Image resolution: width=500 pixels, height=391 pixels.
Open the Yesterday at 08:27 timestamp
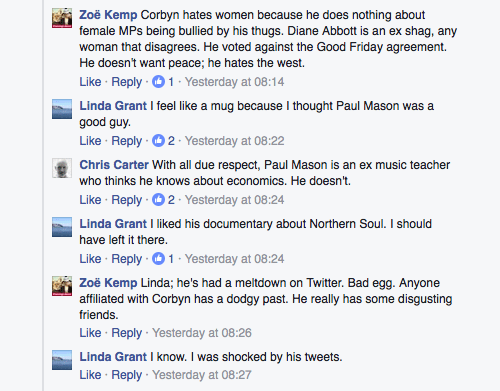point(202,375)
